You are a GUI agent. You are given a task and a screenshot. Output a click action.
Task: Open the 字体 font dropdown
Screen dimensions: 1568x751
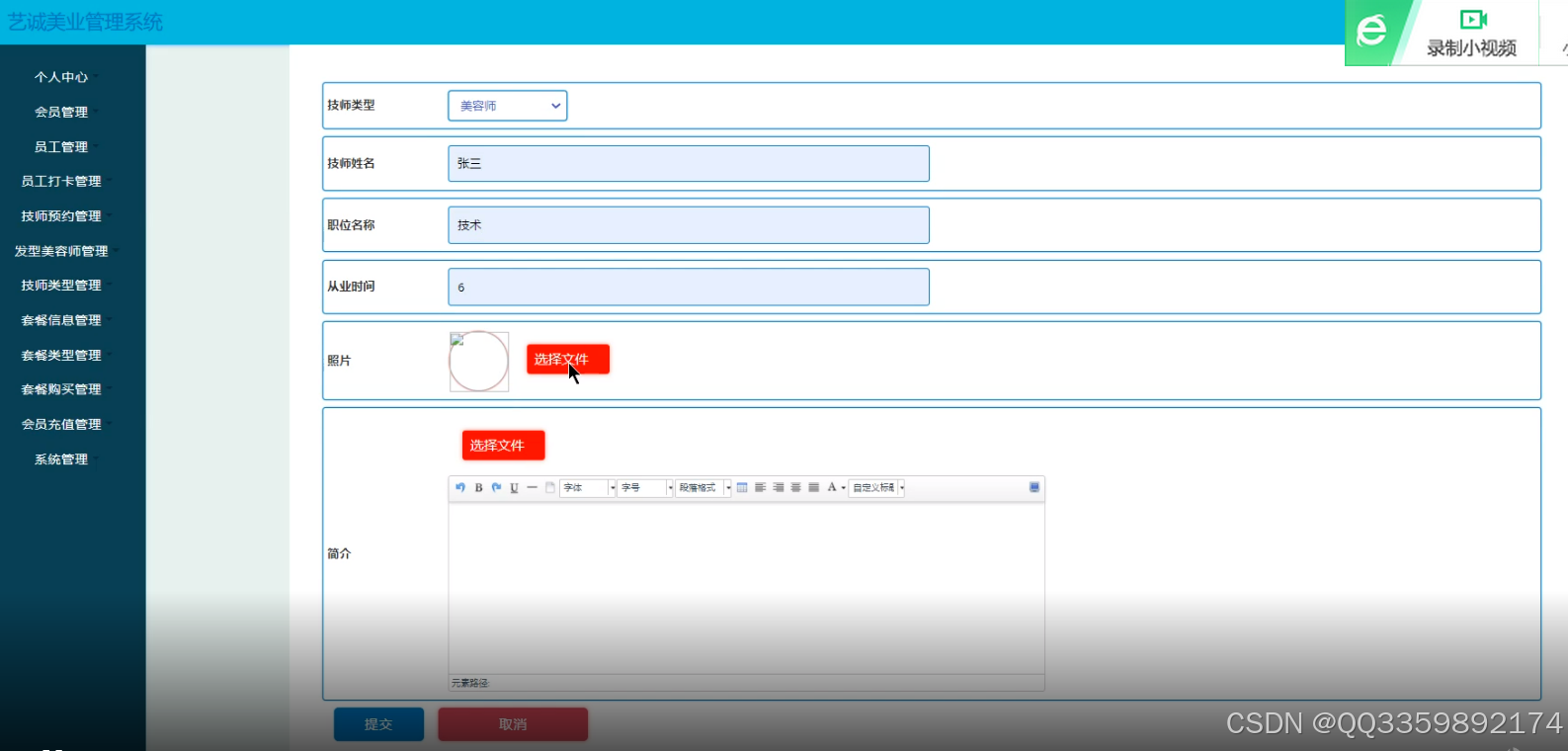(588, 487)
